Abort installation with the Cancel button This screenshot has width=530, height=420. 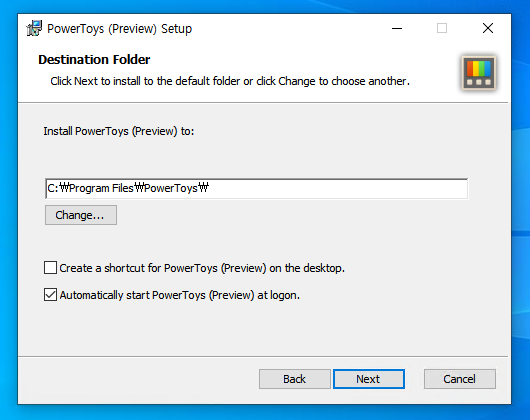point(460,379)
